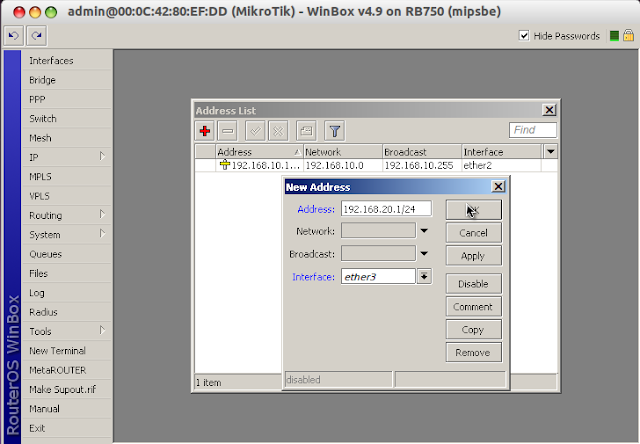Click the Interface field showing ether3

click(x=378, y=276)
